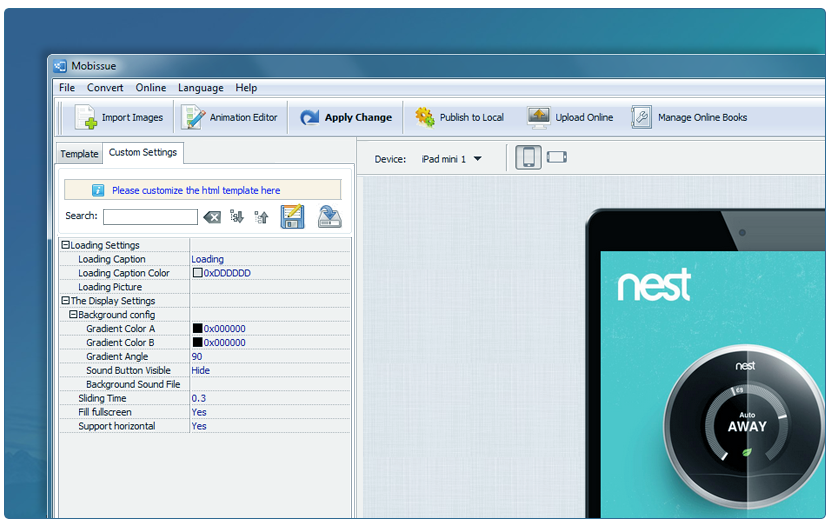Viewport: 831px width, 527px height.
Task: Collapse the Background config group
Action: pyautogui.click(x=74, y=314)
